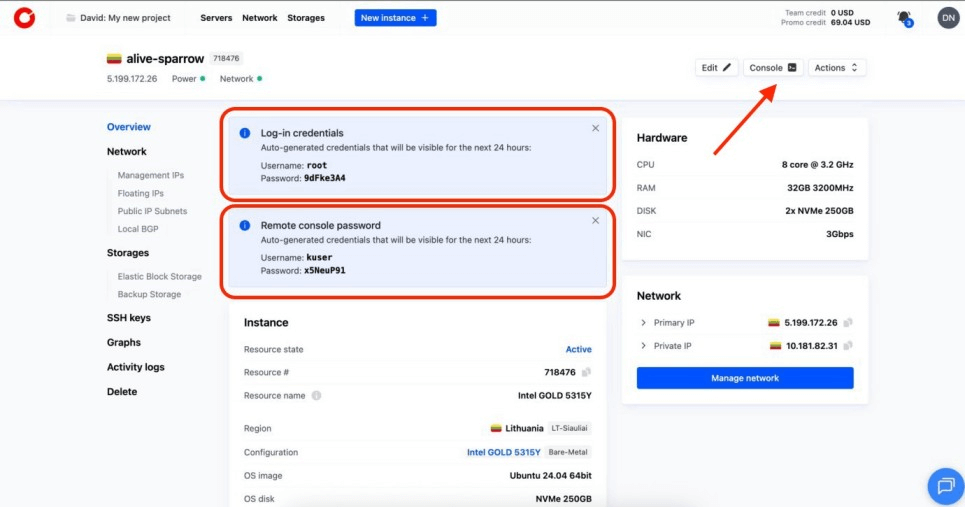The image size is (965, 507).
Task: Open the Console button
Action: (773, 68)
